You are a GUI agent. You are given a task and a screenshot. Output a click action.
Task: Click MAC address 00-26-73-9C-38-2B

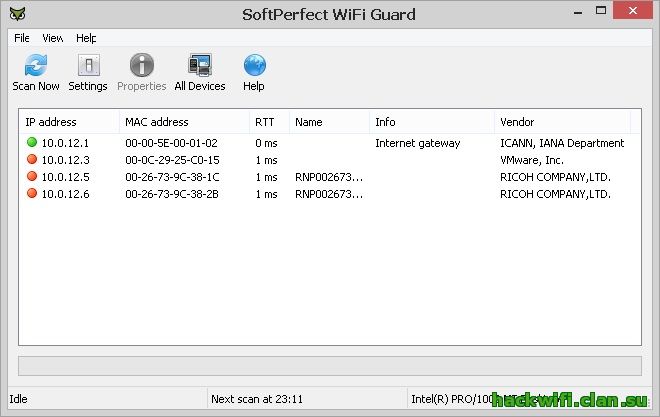[172, 194]
